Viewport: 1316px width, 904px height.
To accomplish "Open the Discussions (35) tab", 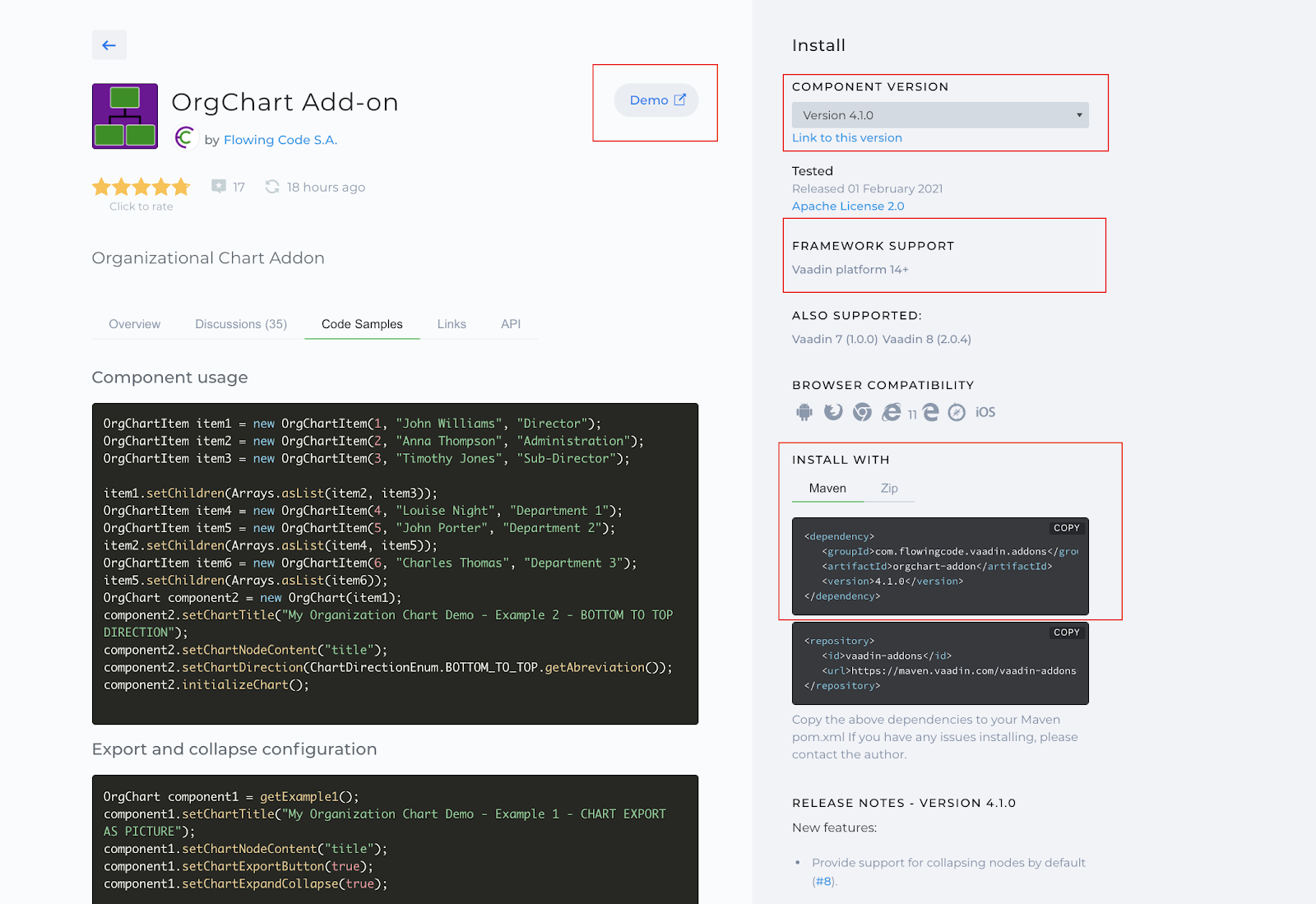I will [241, 324].
